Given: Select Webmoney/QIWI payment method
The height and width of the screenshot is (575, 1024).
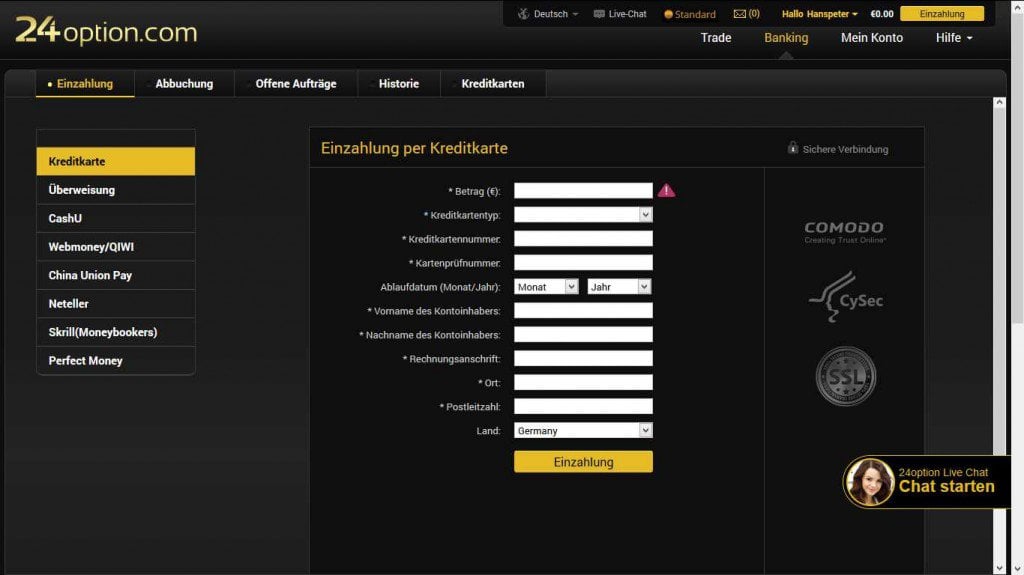Looking at the screenshot, I should pos(116,247).
